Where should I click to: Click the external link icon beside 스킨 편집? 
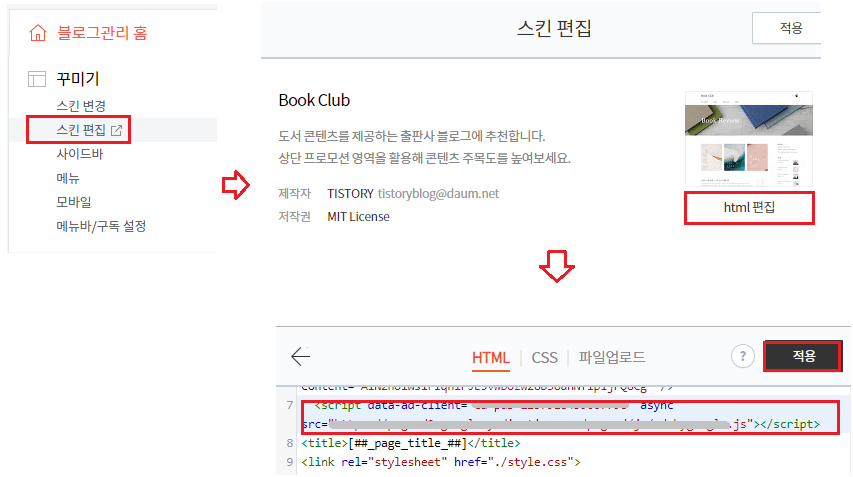point(116,130)
